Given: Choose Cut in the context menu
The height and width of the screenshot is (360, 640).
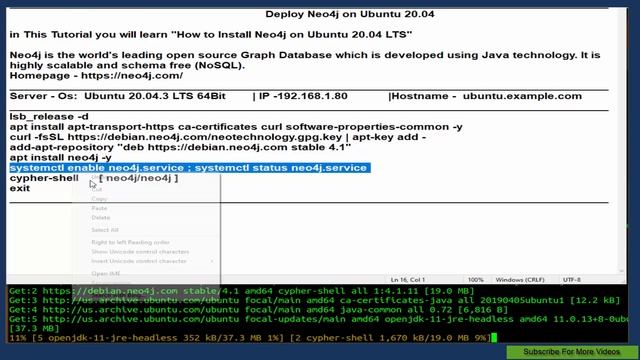Looking at the screenshot, I should pos(97,189).
